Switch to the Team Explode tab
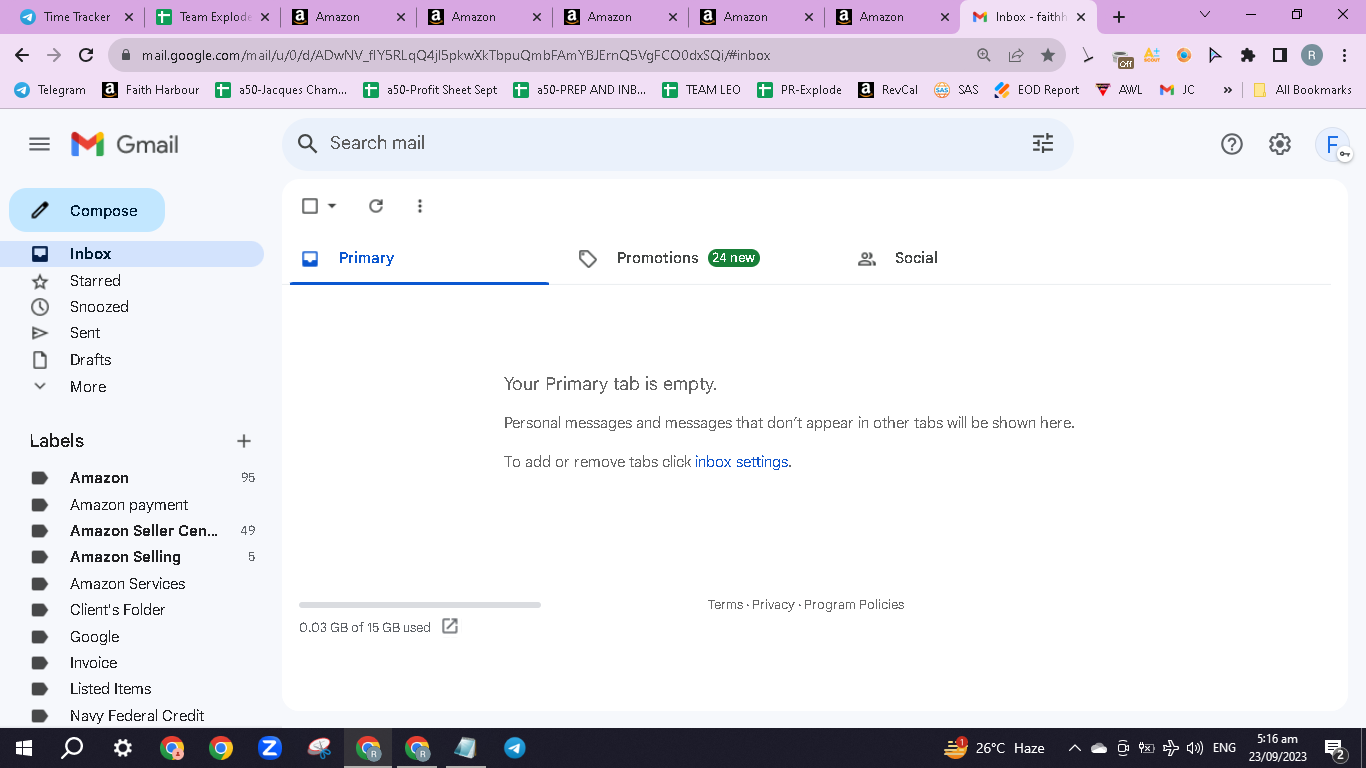This screenshot has width=1366, height=768. click(x=213, y=17)
